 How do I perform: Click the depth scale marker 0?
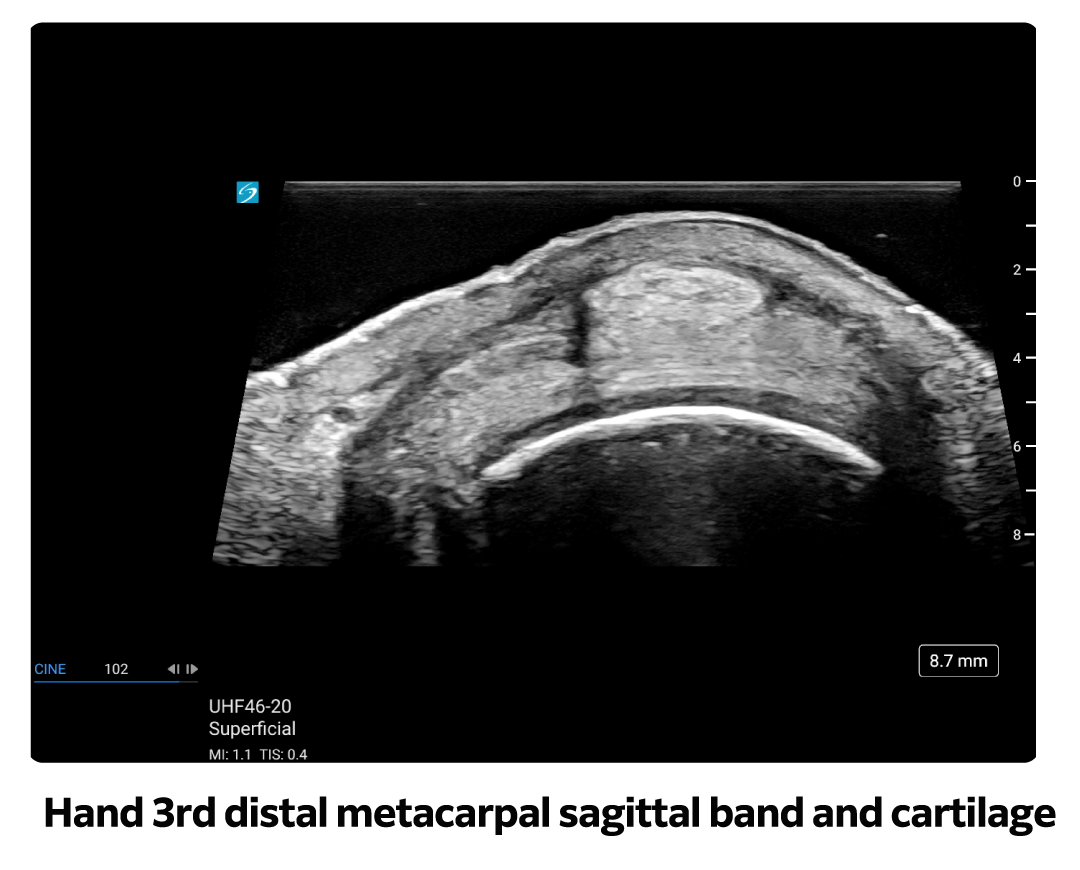coord(1017,182)
